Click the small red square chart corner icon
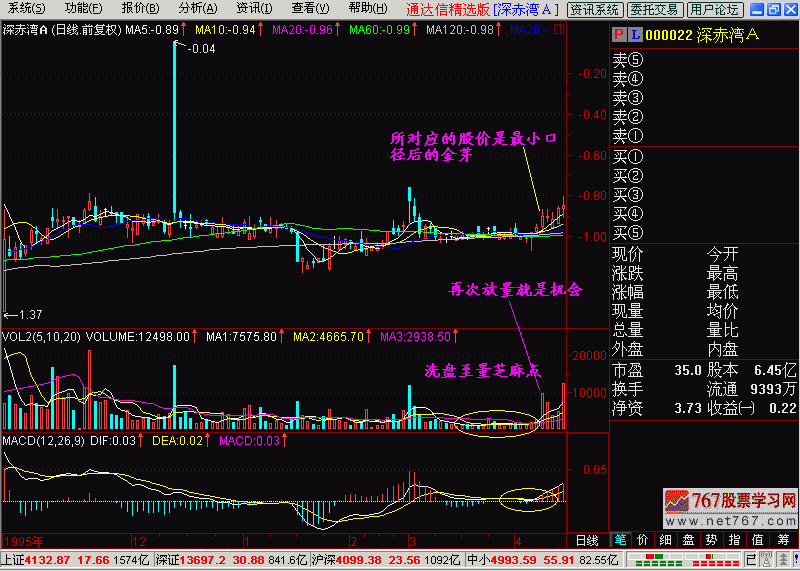Image resolution: width=800 pixels, height=571 pixels. point(558,29)
